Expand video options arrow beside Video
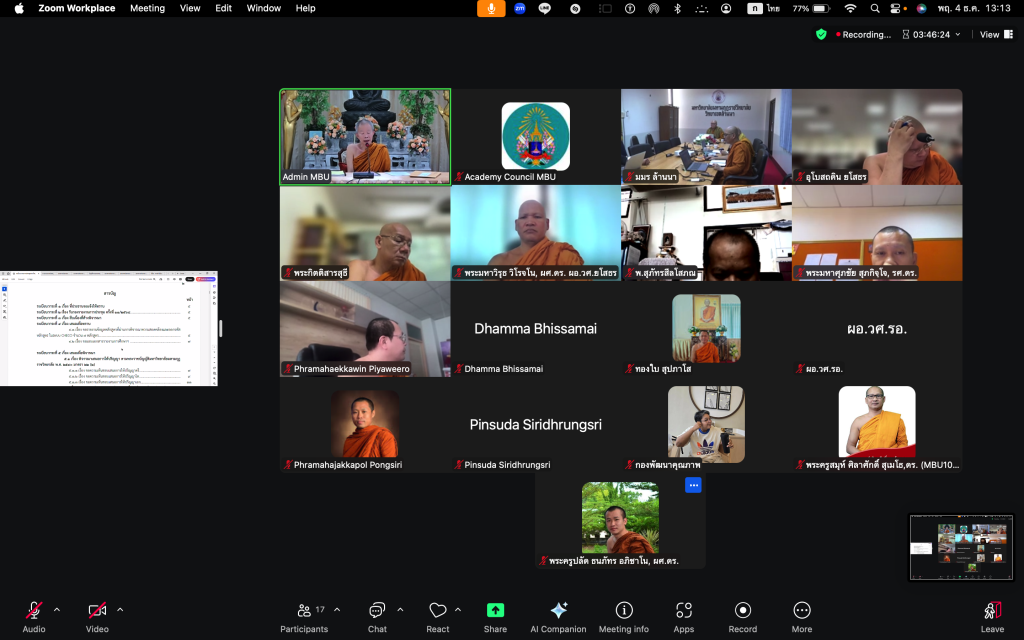Image resolution: width=1024 pixels, height=640 pixels. pyautogui.click(x=120, y=609)
